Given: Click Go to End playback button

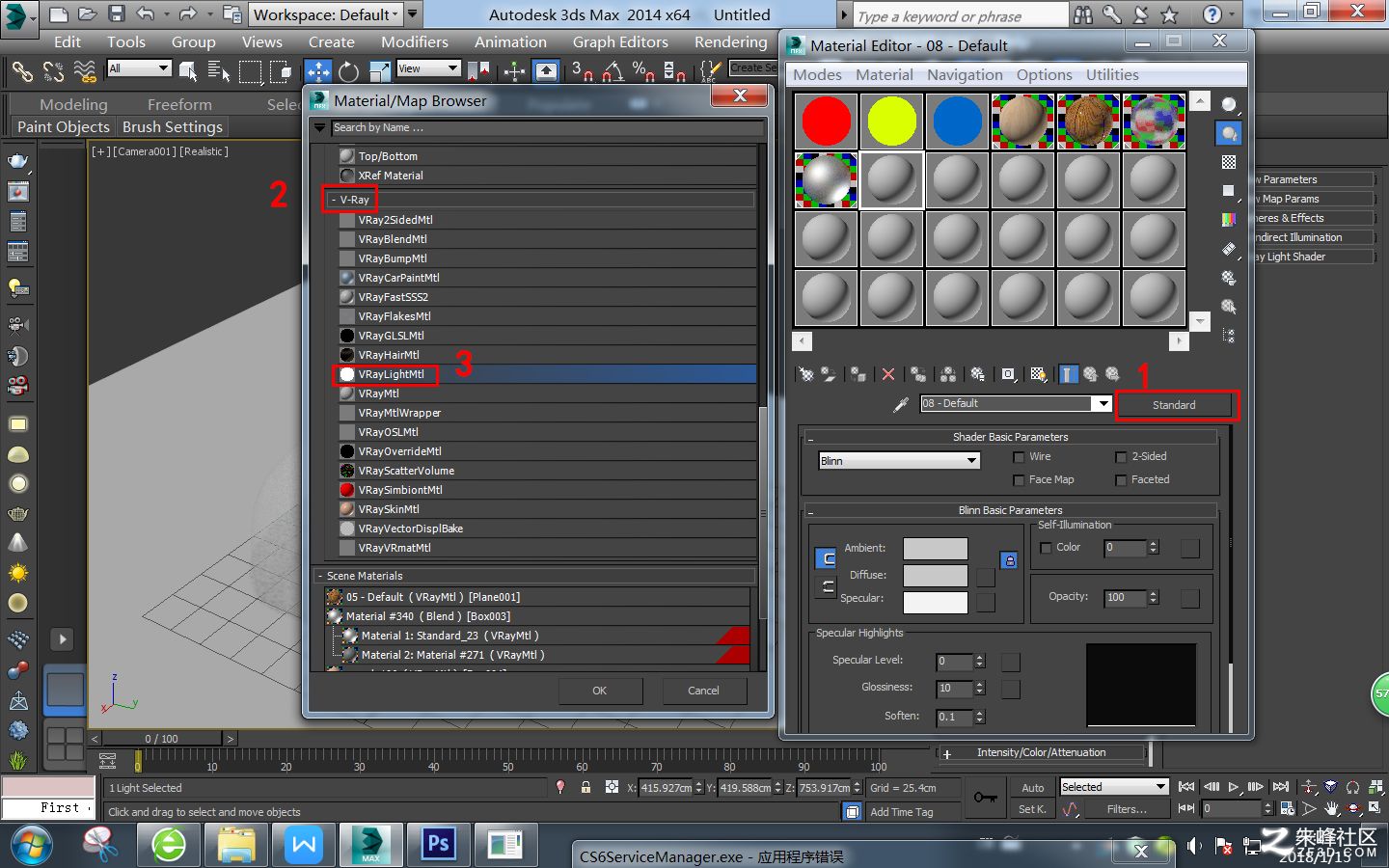Looking at the screenshot, I should click(x=1281, y=787).
